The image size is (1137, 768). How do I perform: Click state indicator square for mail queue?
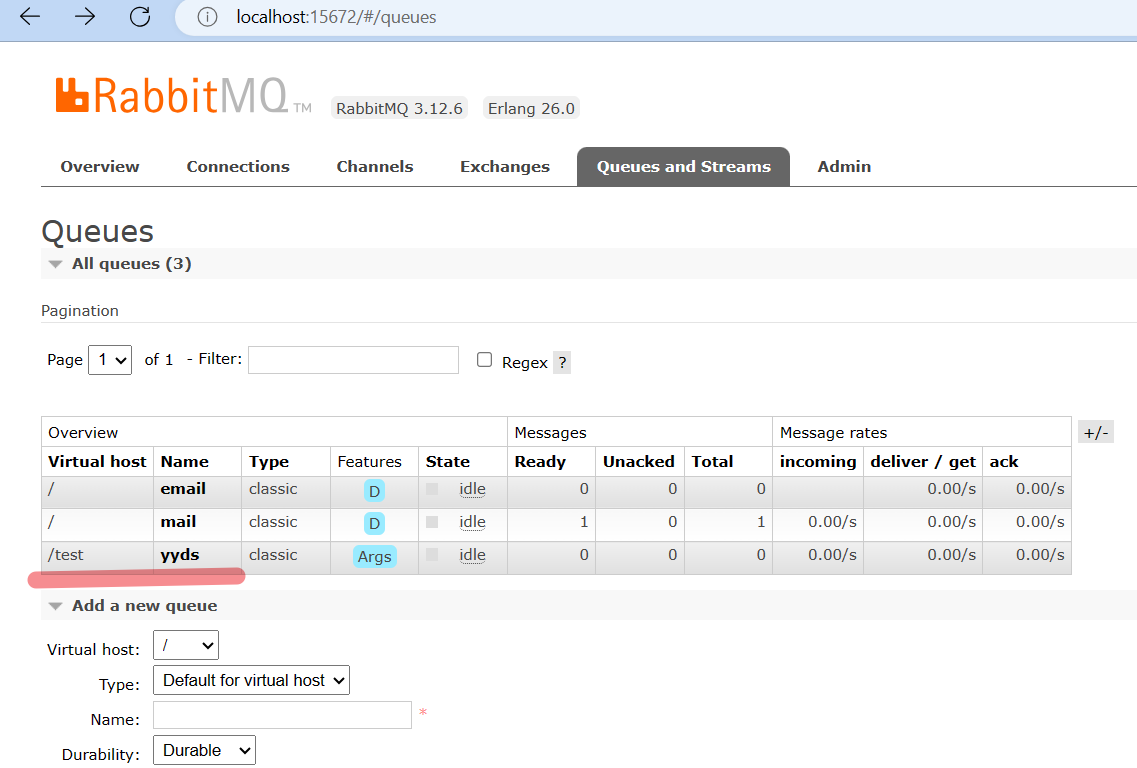tap(432, 521)
